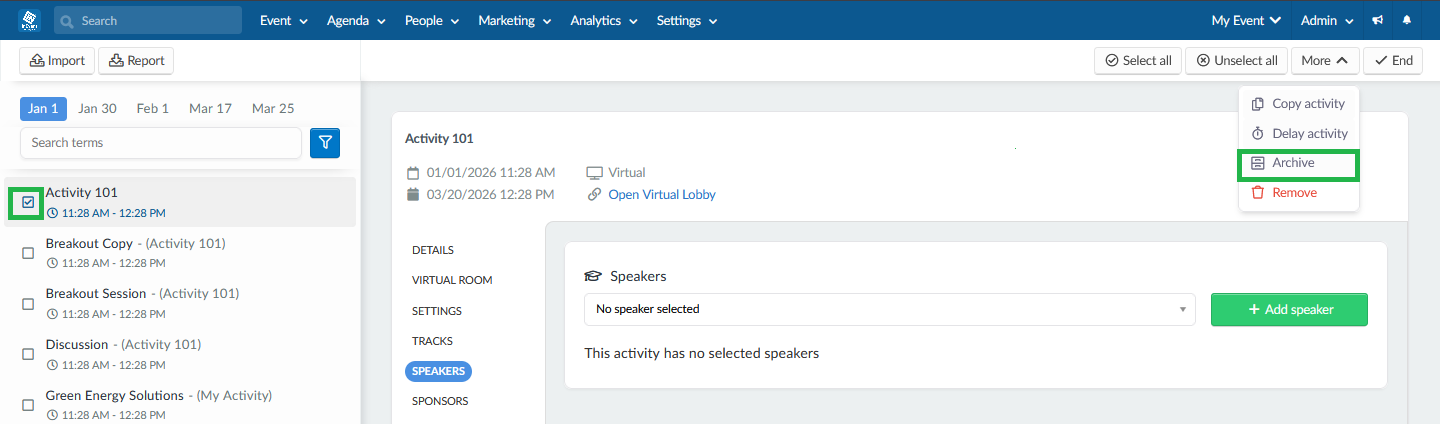Click the chain link icon beside Open Virtual Lobby
Image resolution: width=1440 pixels, height=424 pixels.
(x=594, y=195)
